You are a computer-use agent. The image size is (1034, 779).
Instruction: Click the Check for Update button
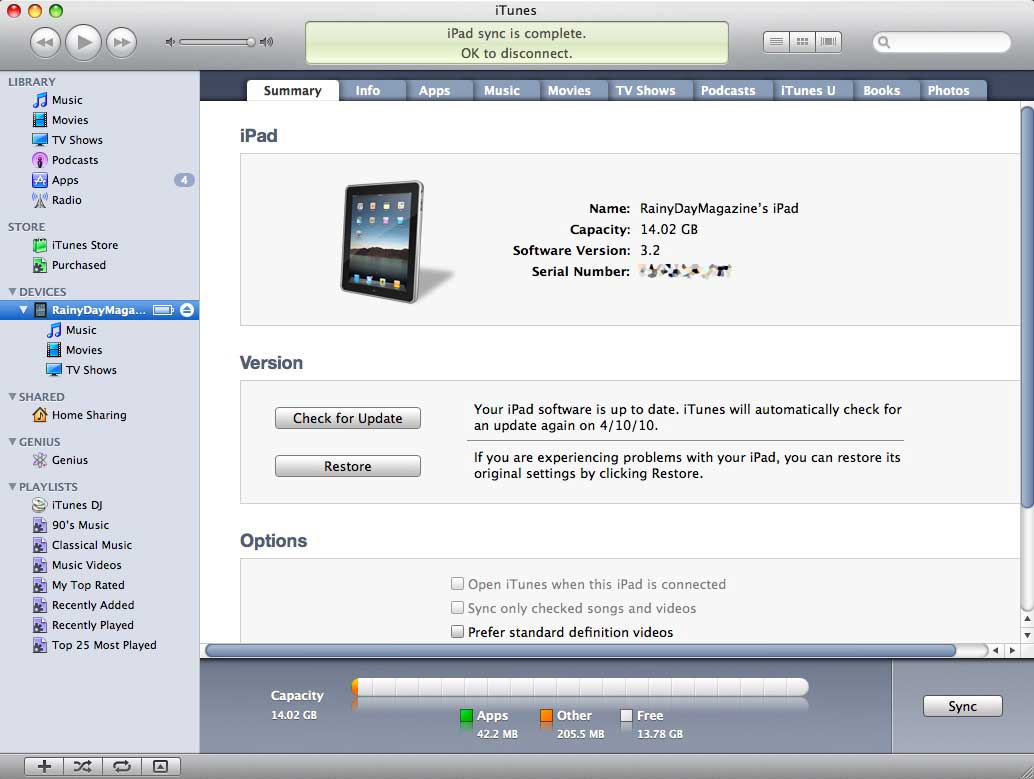[348, 418]
